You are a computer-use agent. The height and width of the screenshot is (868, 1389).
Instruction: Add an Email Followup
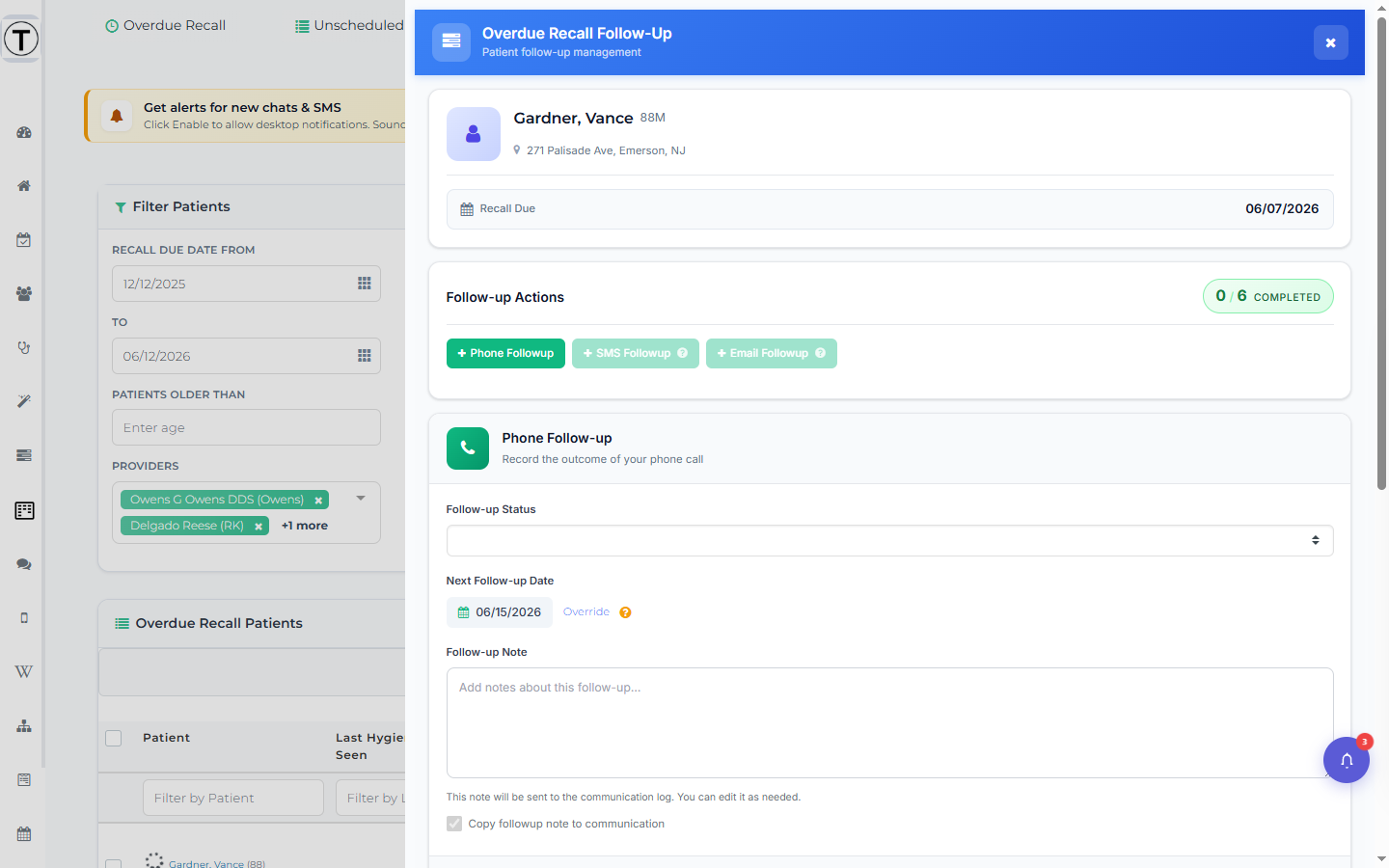pos(772,353)
